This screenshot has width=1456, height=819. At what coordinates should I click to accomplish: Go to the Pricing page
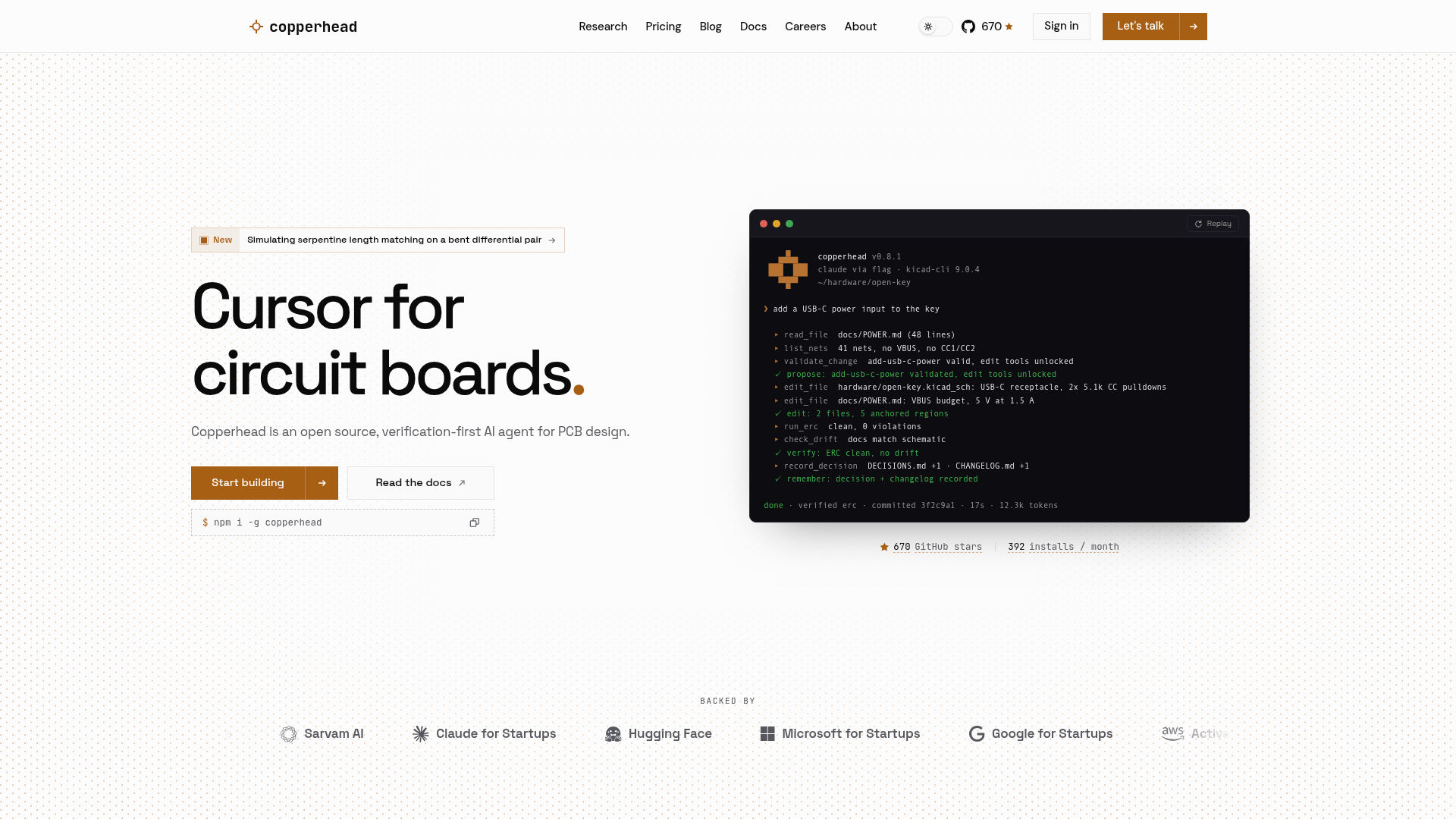664,27
